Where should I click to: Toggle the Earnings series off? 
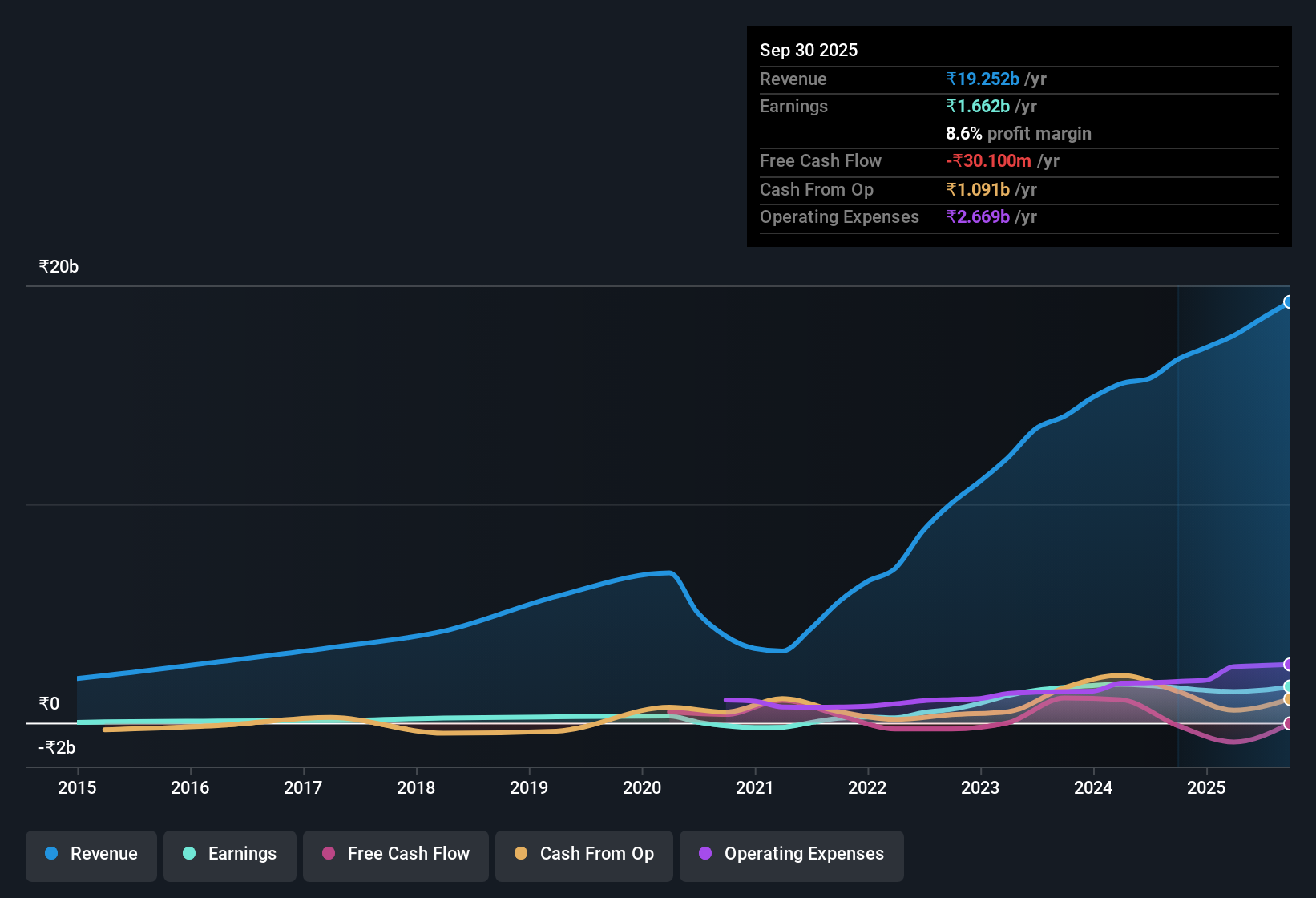coord(230,854)
